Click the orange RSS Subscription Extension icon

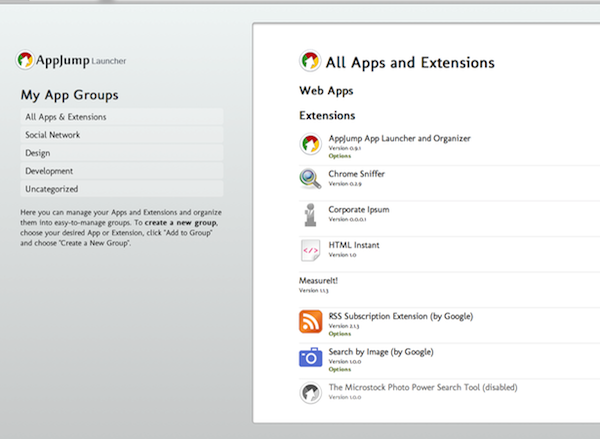click(311, 322)
